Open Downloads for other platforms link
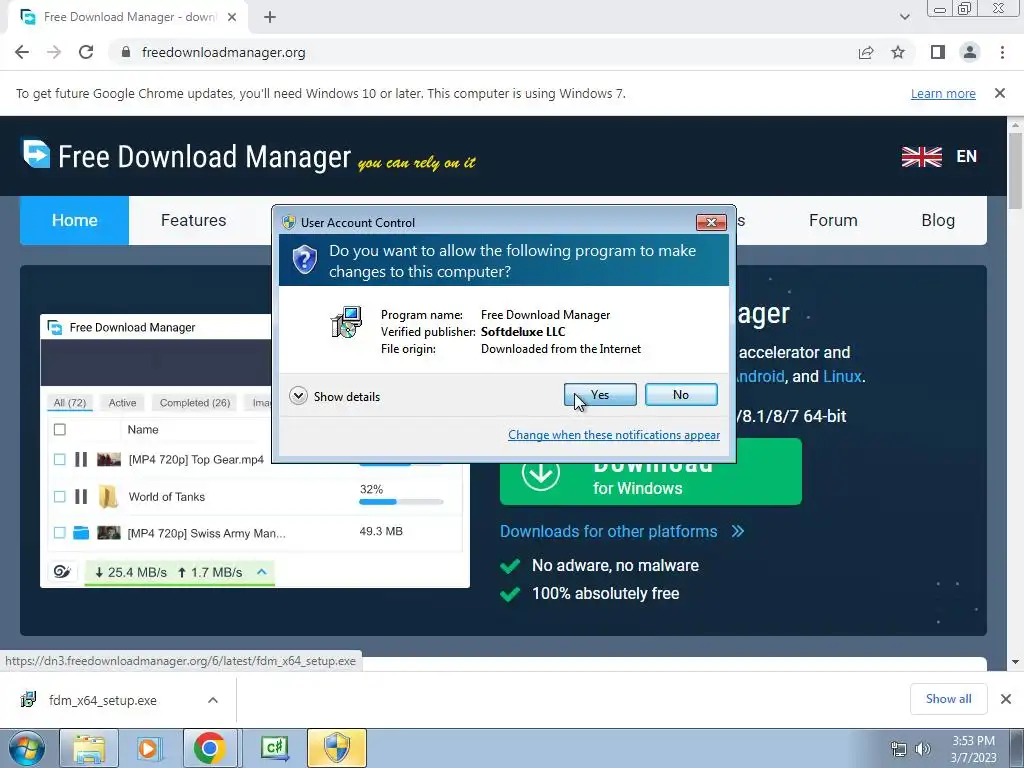The height and width of the screenshot is (768, 1024). (x=622, y=531)
